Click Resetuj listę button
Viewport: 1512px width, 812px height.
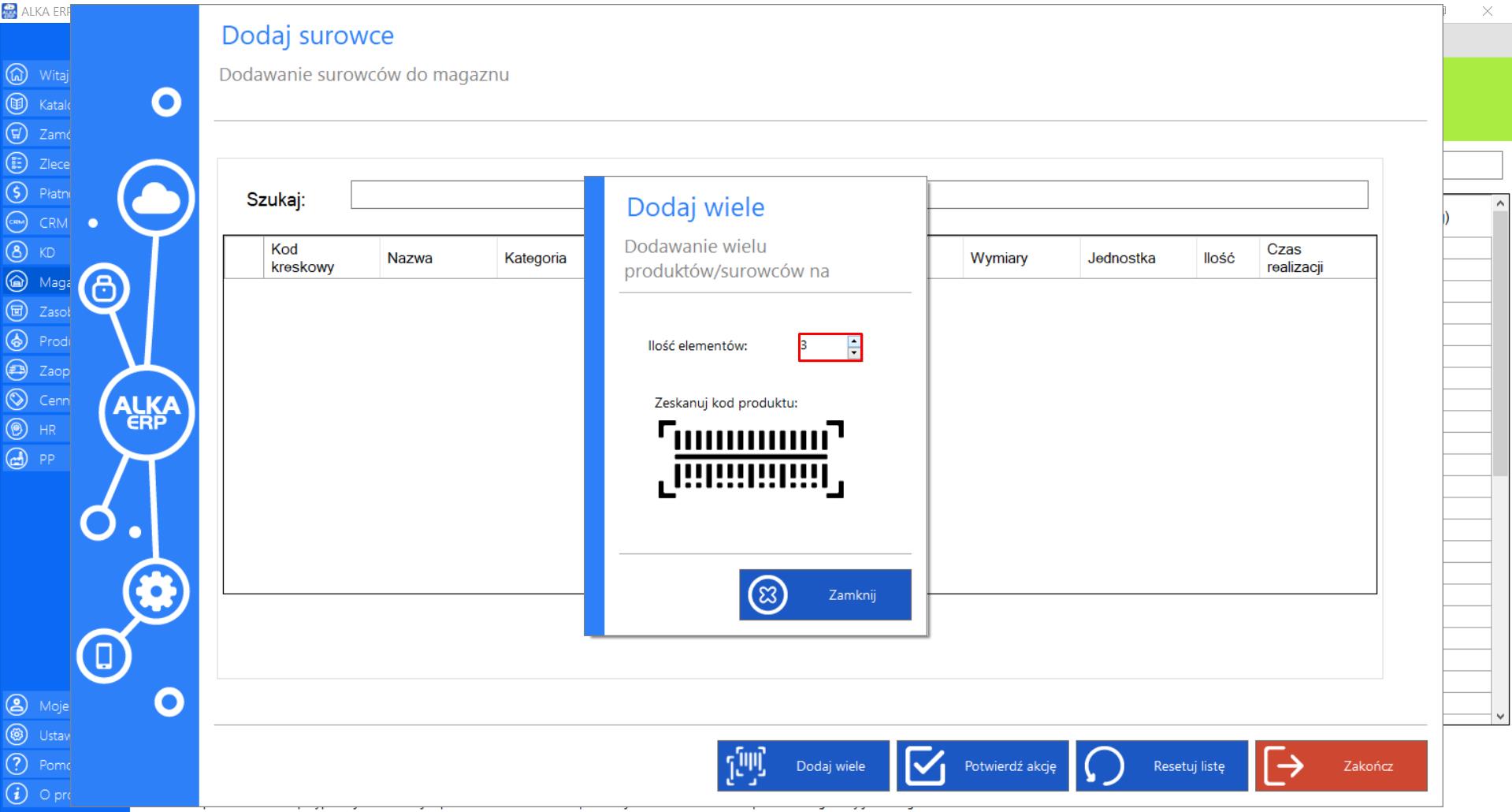[x=1162, y=765]
